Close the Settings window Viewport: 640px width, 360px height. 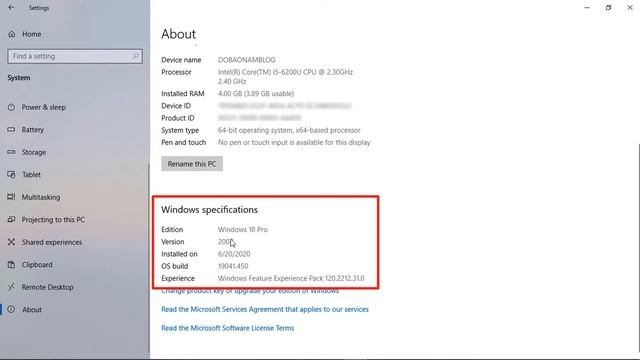[x=630, y=7]
